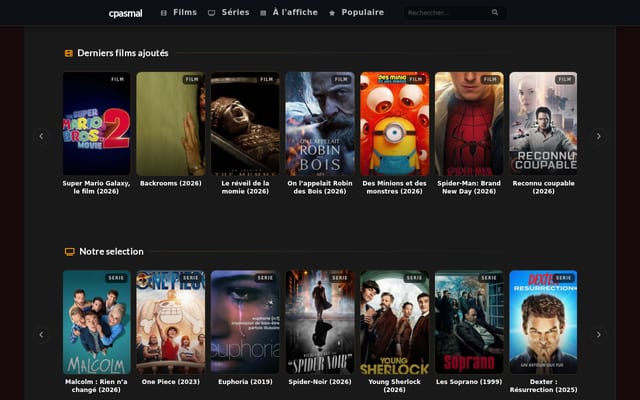640x400 pixels.
Task: Click title One Piece (2023)
Action: pos(171,382)
